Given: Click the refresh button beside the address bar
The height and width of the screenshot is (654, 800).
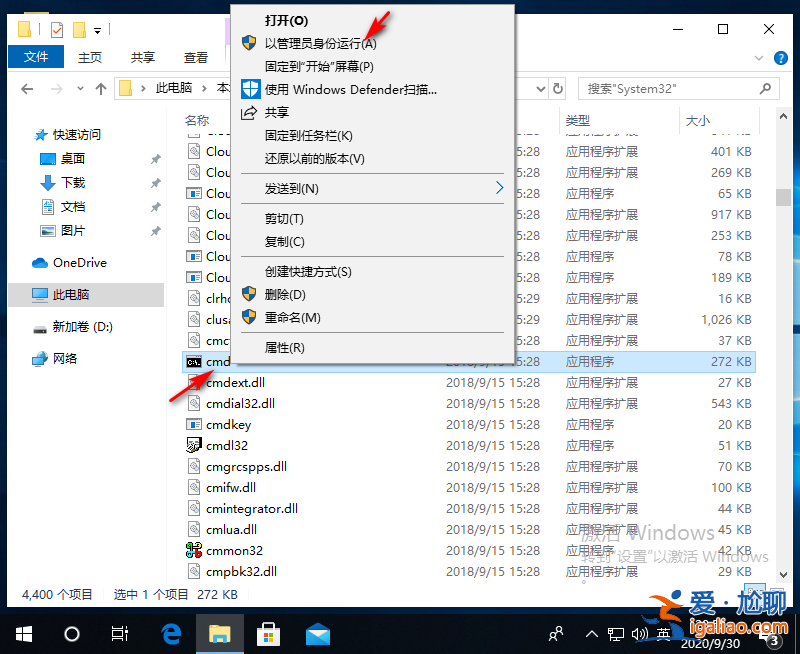Looking at the screenshot, I should 557,88.
